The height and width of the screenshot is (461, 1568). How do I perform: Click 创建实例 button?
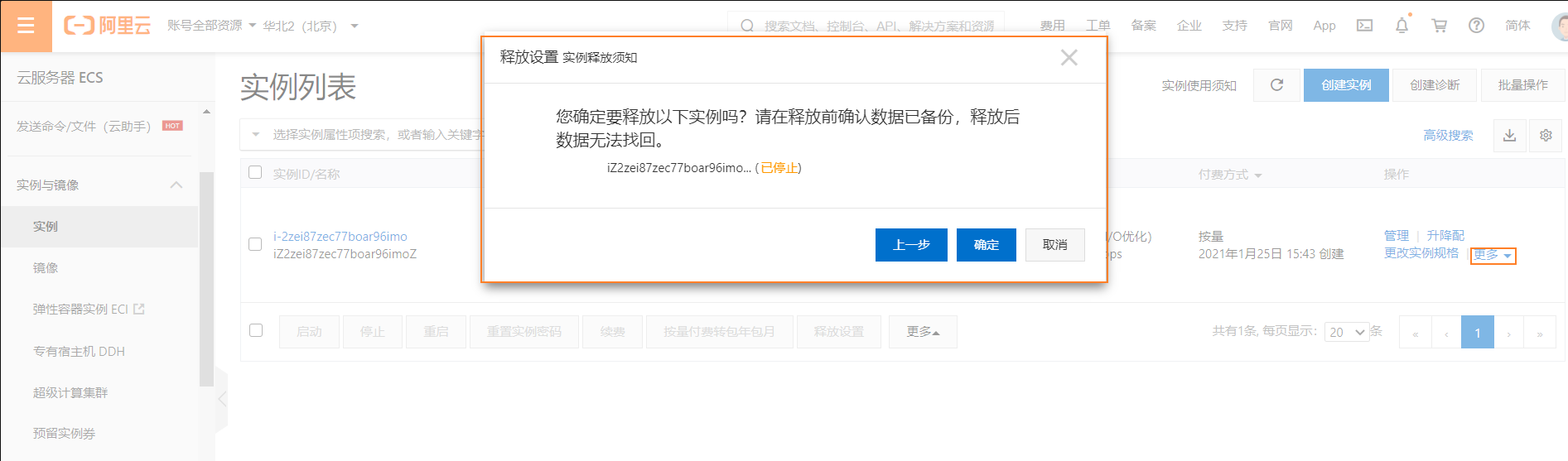1346,85
